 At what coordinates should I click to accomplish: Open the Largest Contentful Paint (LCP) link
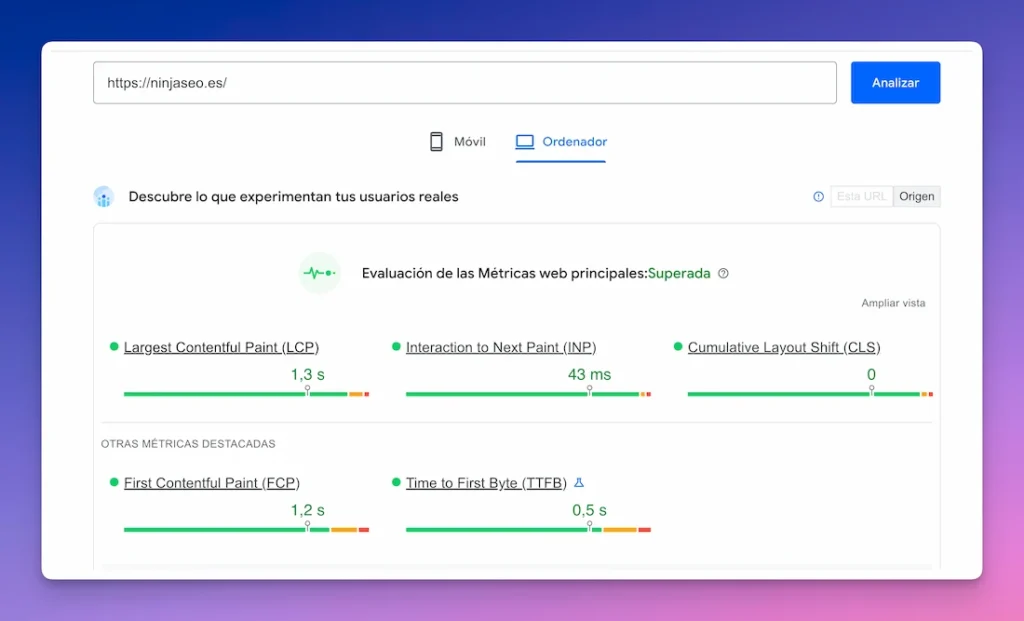click(x=220, y=346)
